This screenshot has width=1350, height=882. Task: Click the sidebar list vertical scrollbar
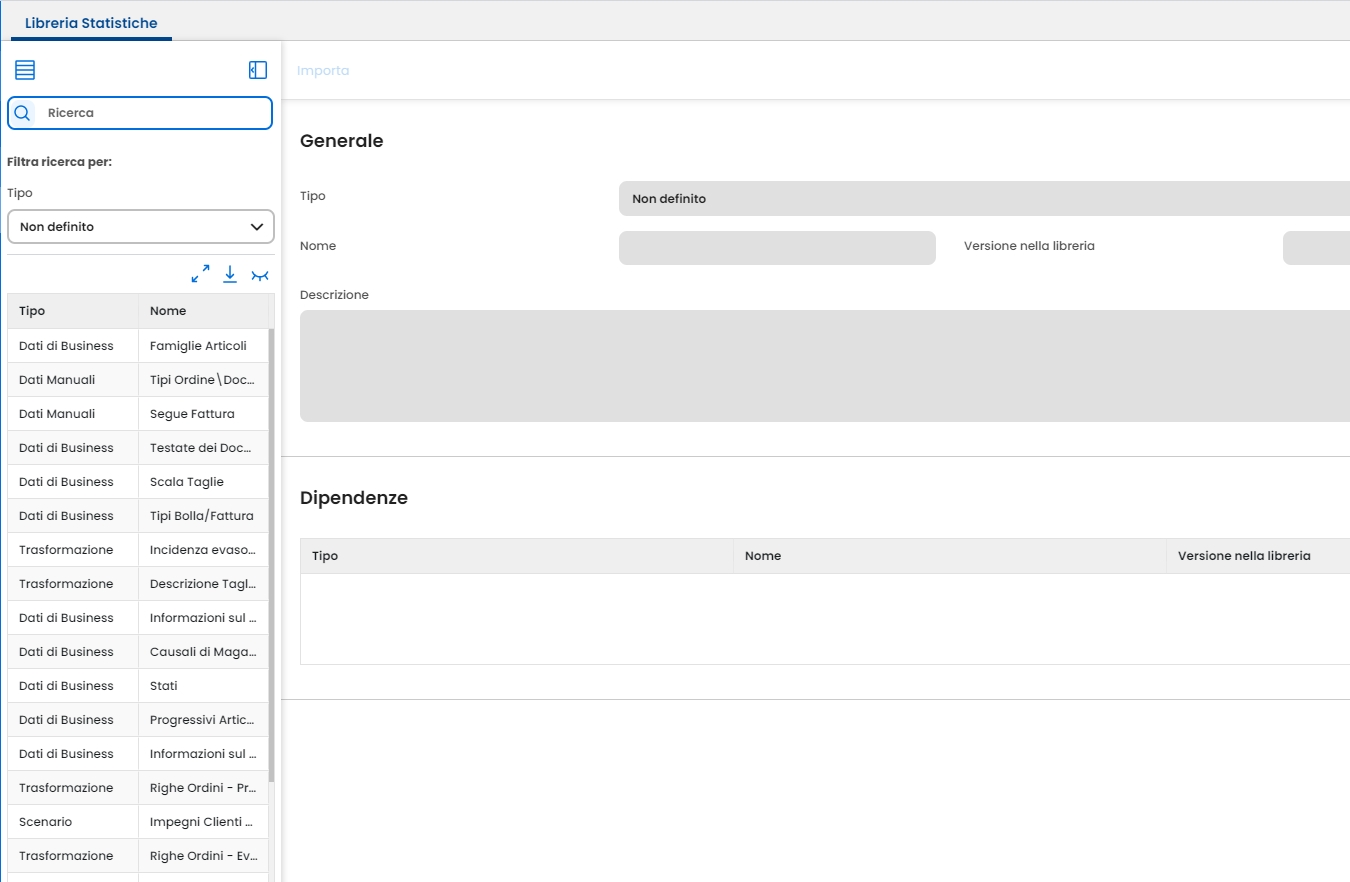click(271, 550)
